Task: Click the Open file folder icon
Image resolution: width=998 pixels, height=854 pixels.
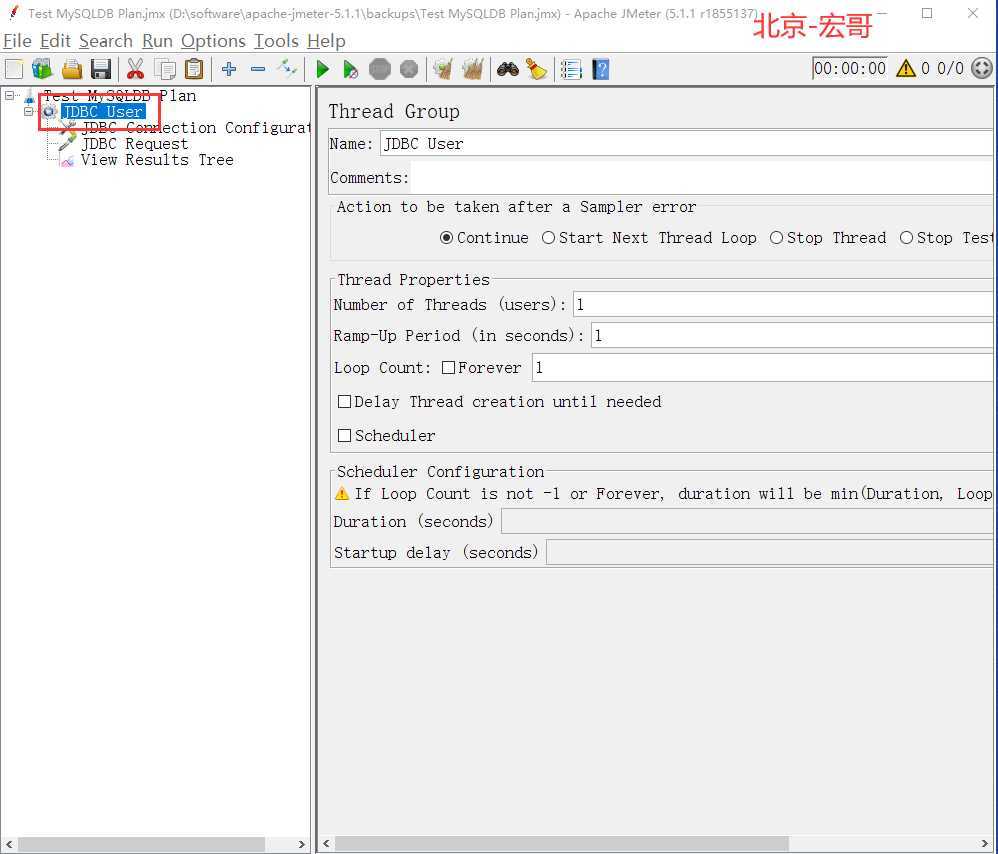Action: [72, 69]
